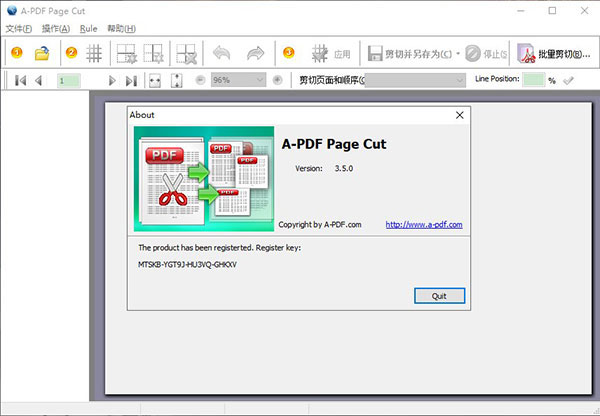This screenshot has width=600, height=416.
Task: Click the grid cut lines icon
Action: [x=94, y=53]
